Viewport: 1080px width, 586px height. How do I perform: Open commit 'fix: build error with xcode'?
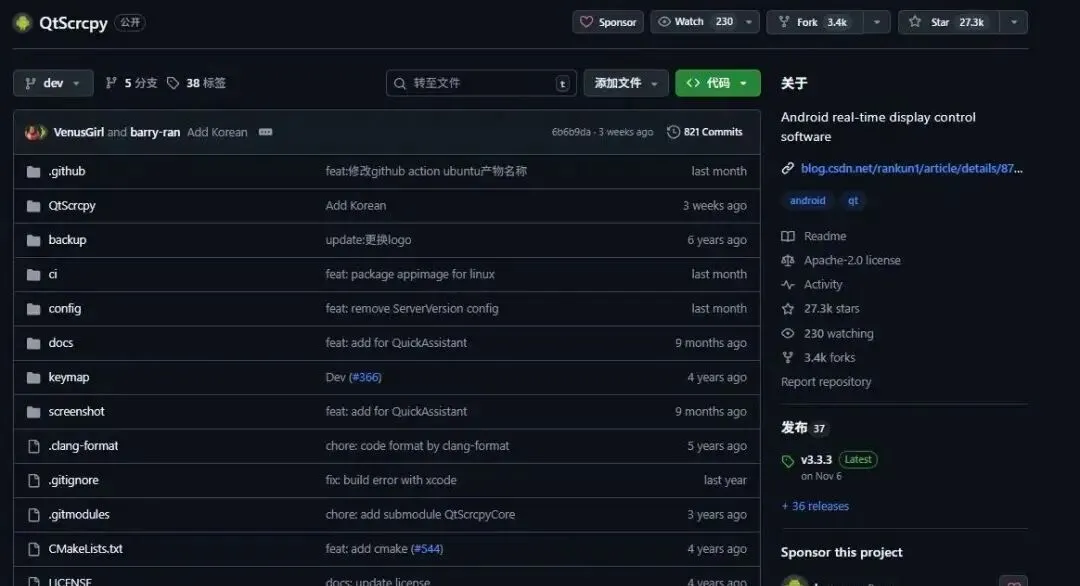pyautogui.click(x=391, y=481)
